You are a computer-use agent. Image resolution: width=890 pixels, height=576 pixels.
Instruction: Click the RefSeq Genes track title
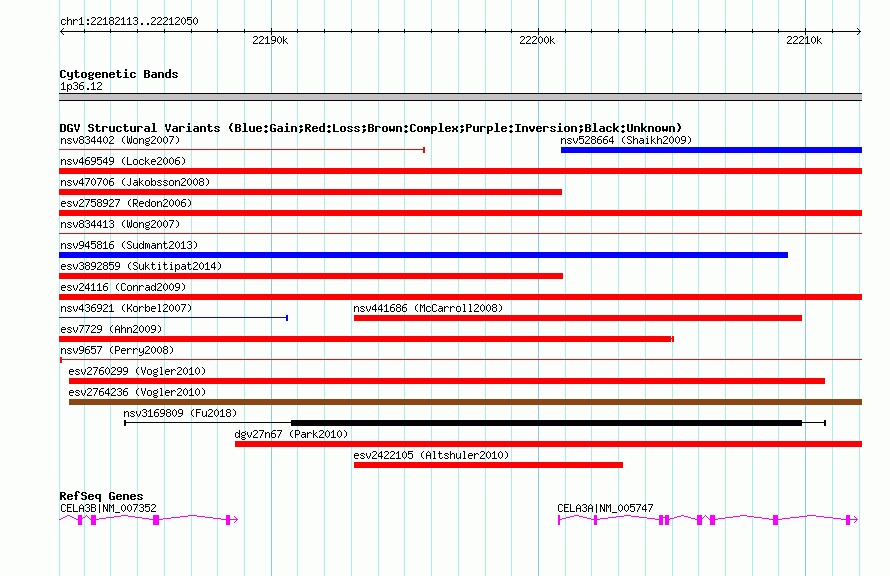coord(101,496)
